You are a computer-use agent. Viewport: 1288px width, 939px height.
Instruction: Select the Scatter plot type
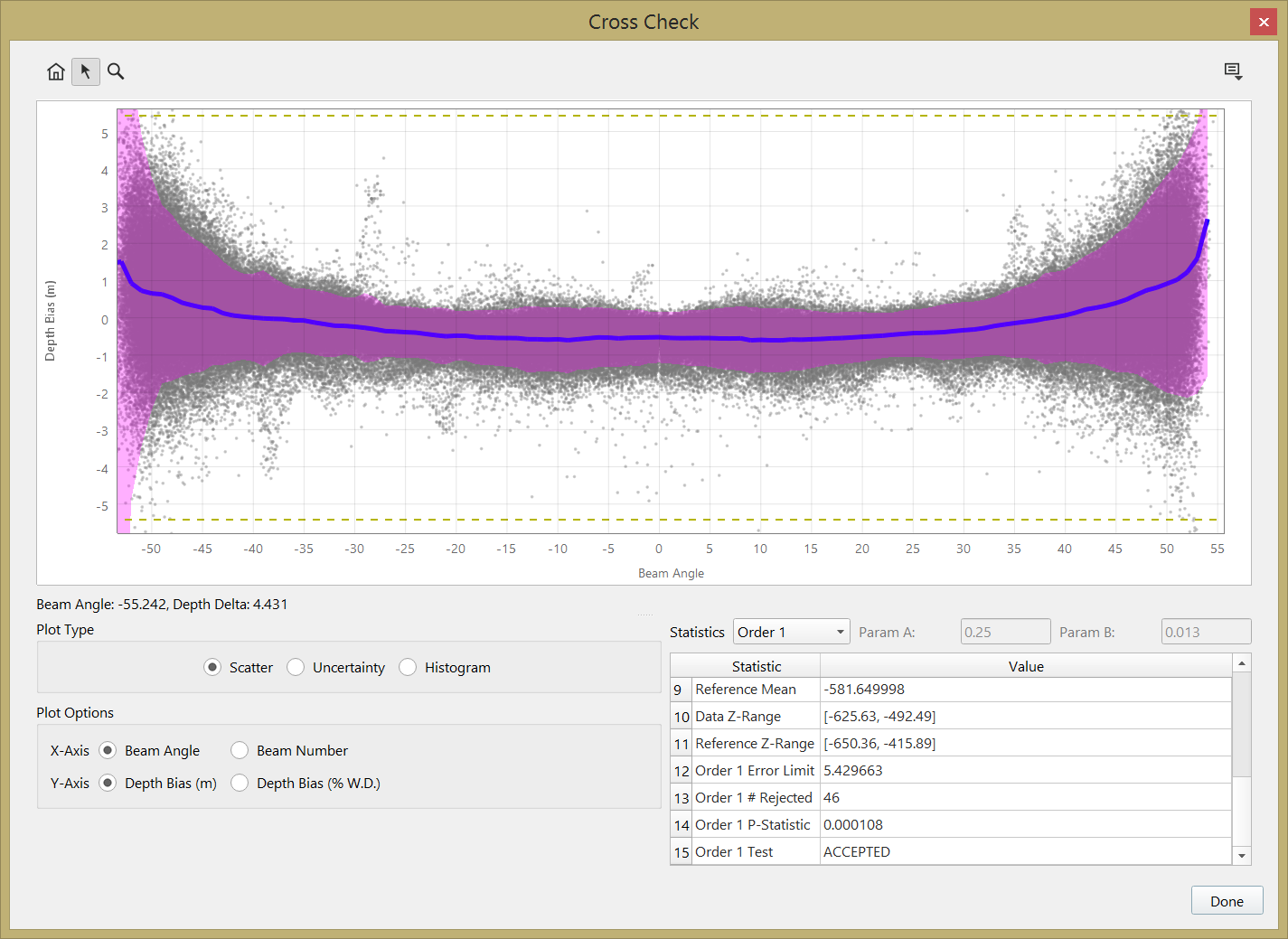212,667
